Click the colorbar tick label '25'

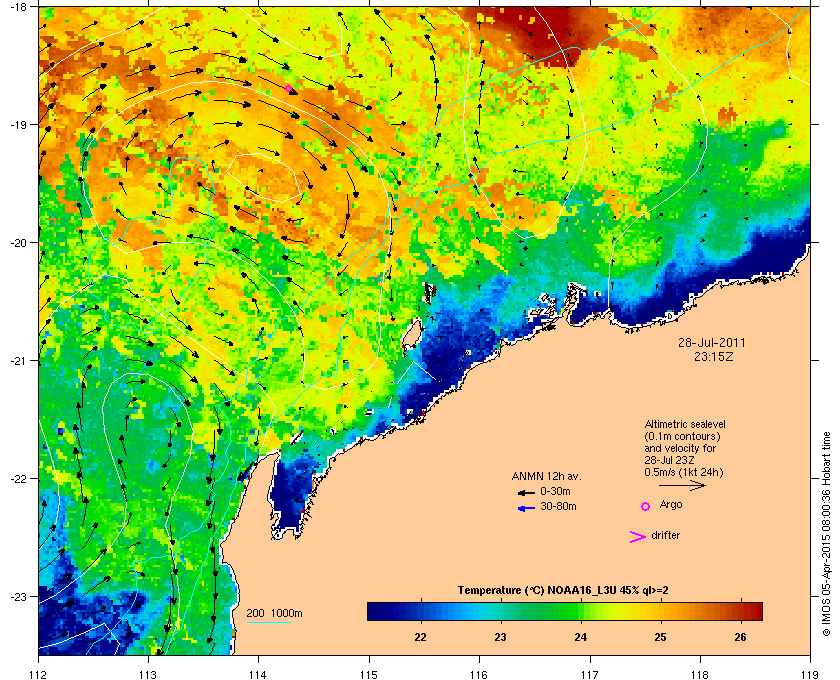point(660,637)
